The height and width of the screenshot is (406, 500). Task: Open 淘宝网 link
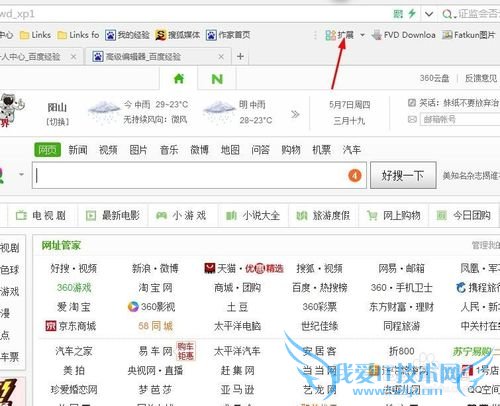click(x=155, y=287)
